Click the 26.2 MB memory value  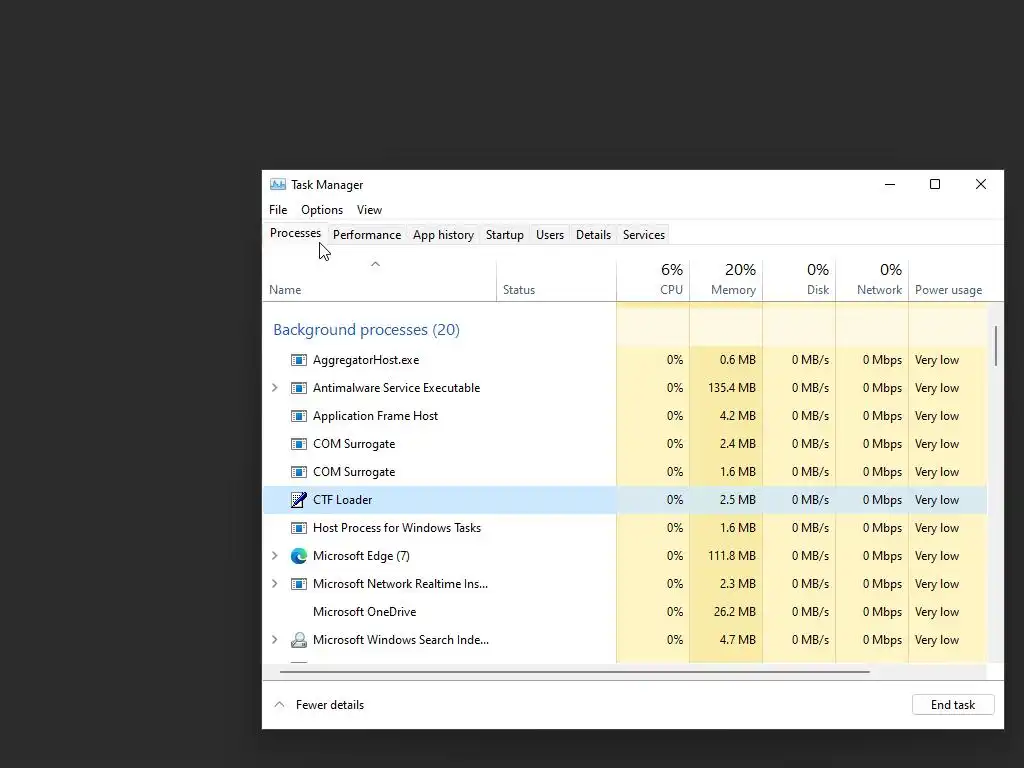pyautogui.click(x=735, y=612)
